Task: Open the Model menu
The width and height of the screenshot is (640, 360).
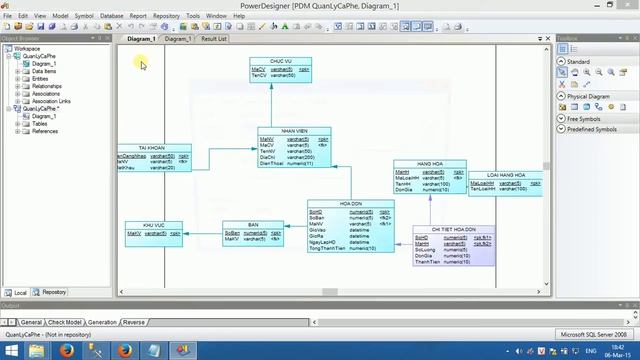Action: coord(60,16)
